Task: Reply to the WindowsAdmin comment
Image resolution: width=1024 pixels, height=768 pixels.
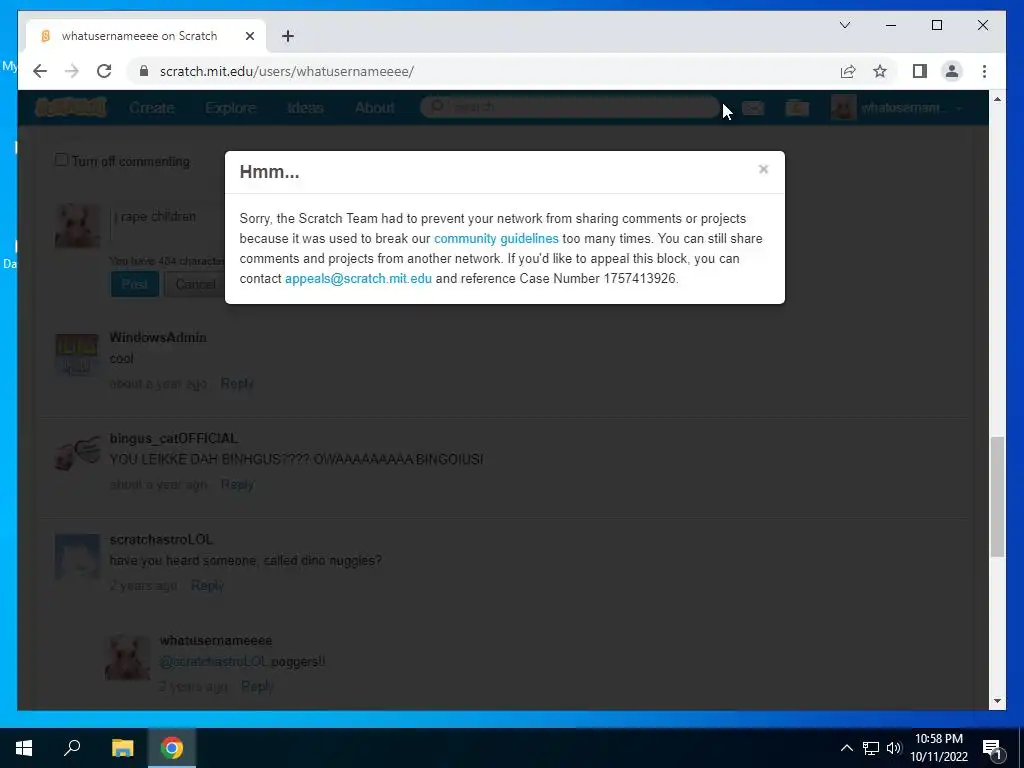Action: tap(237, 383)
